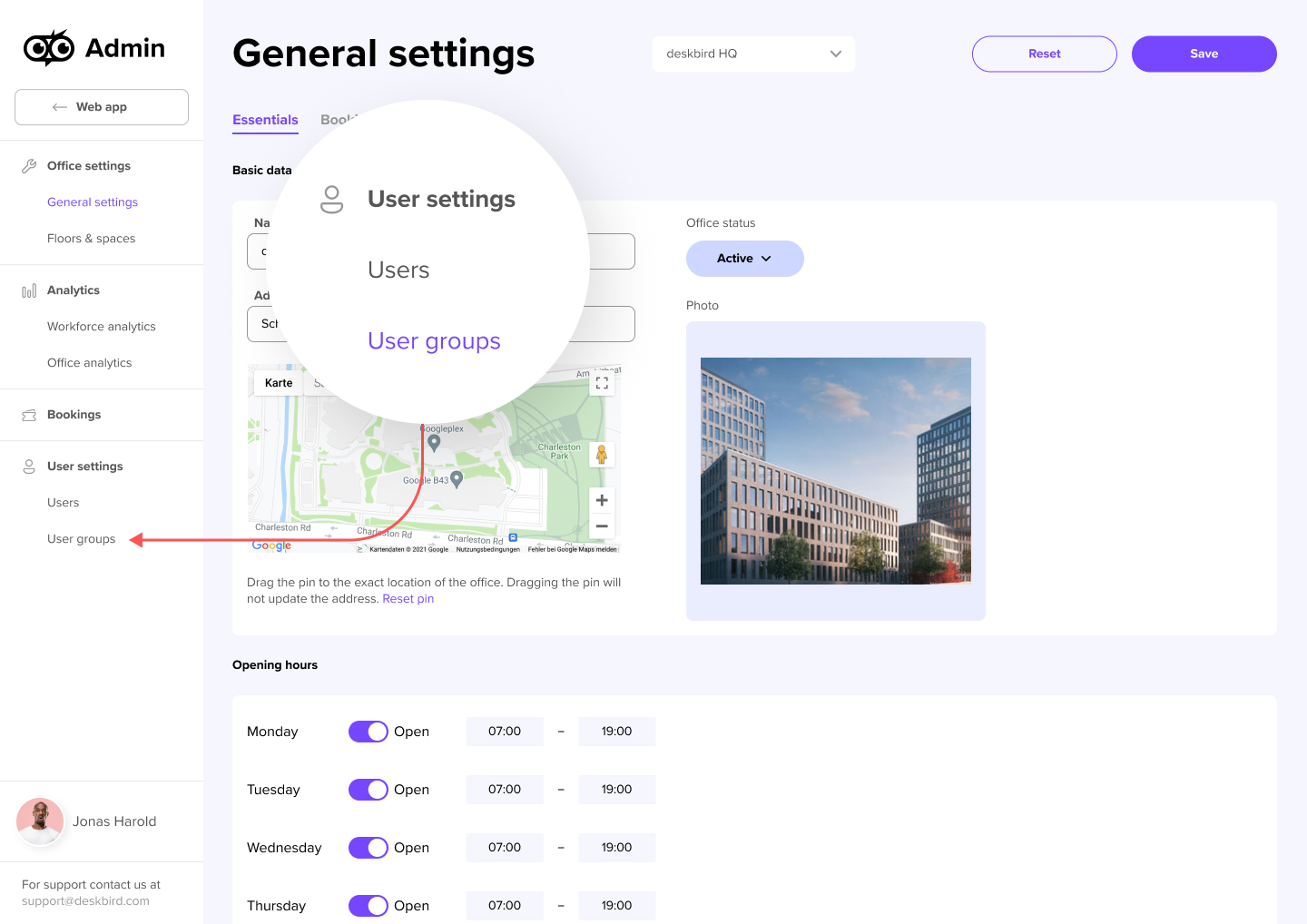Click Jonas Harold's user name
Screen dimensions: 1307x924
[x=114, y=821]
